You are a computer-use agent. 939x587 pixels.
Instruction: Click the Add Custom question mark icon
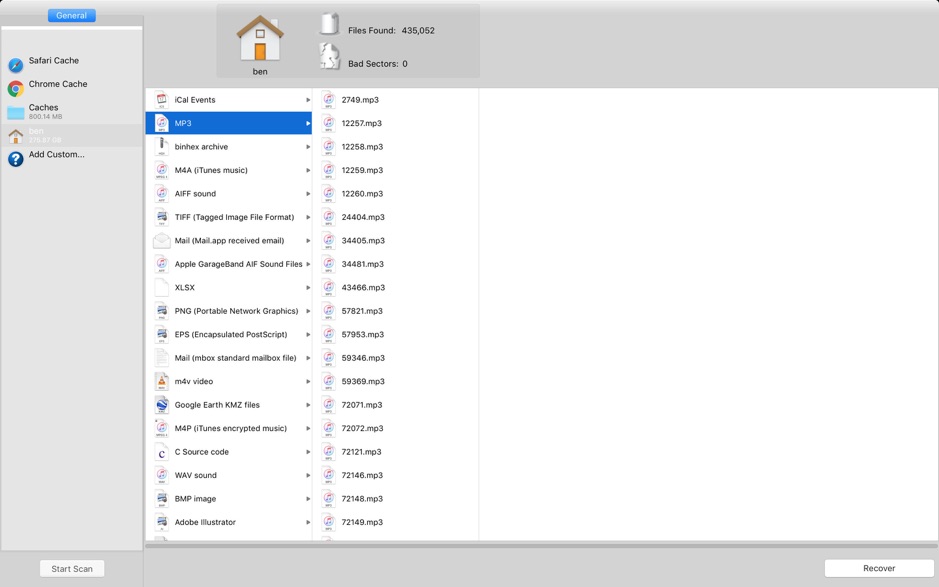point(16,159)
